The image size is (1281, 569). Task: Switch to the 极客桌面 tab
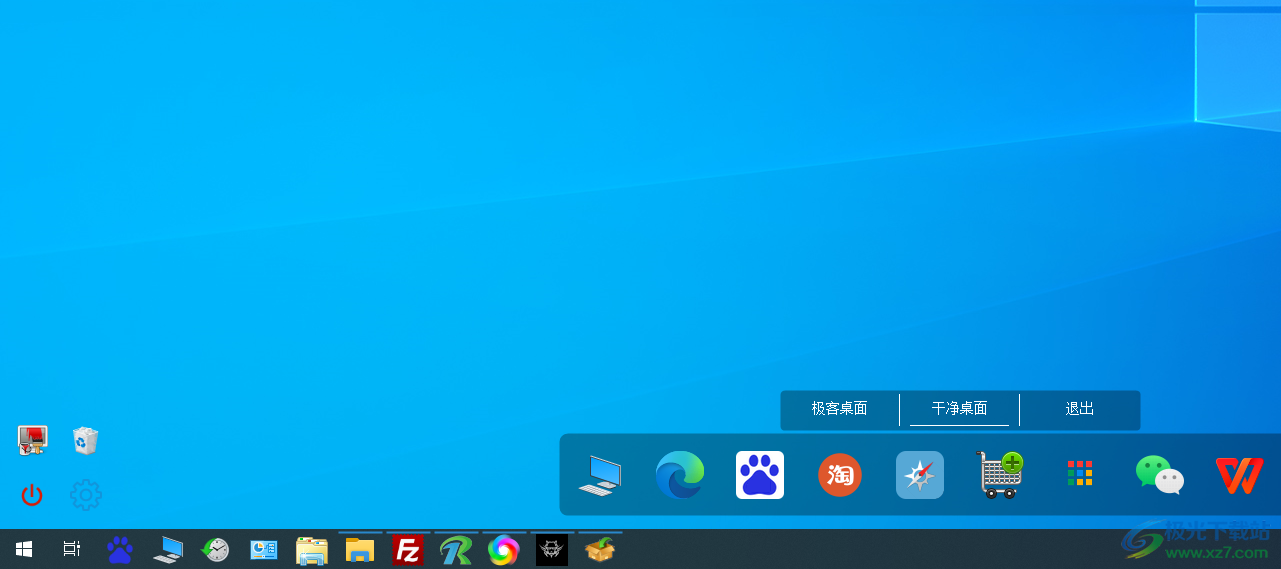tap(839, 409)
